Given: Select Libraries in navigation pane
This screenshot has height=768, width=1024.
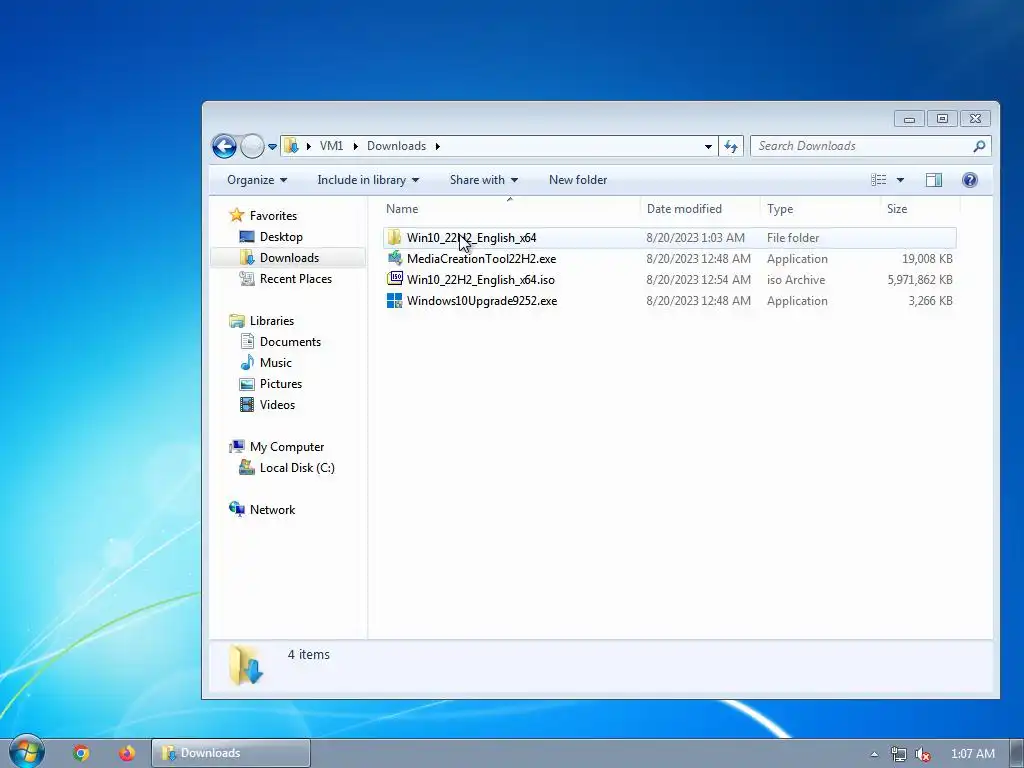Looking at the screenshot, I should [x=272, y=321].
